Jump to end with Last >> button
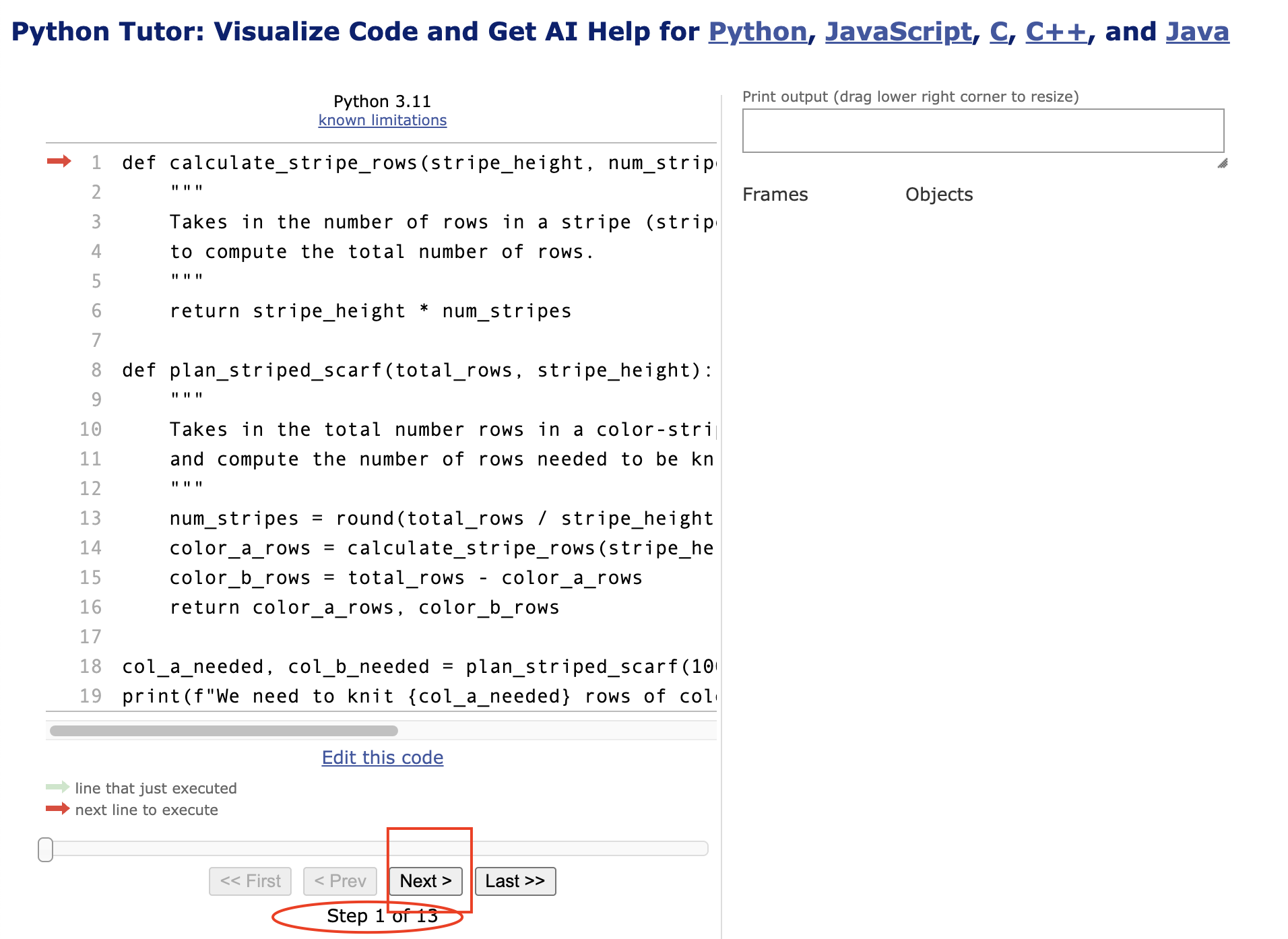Image resolution: width=1288 pixels, height=939 pixels. [515, 881]
